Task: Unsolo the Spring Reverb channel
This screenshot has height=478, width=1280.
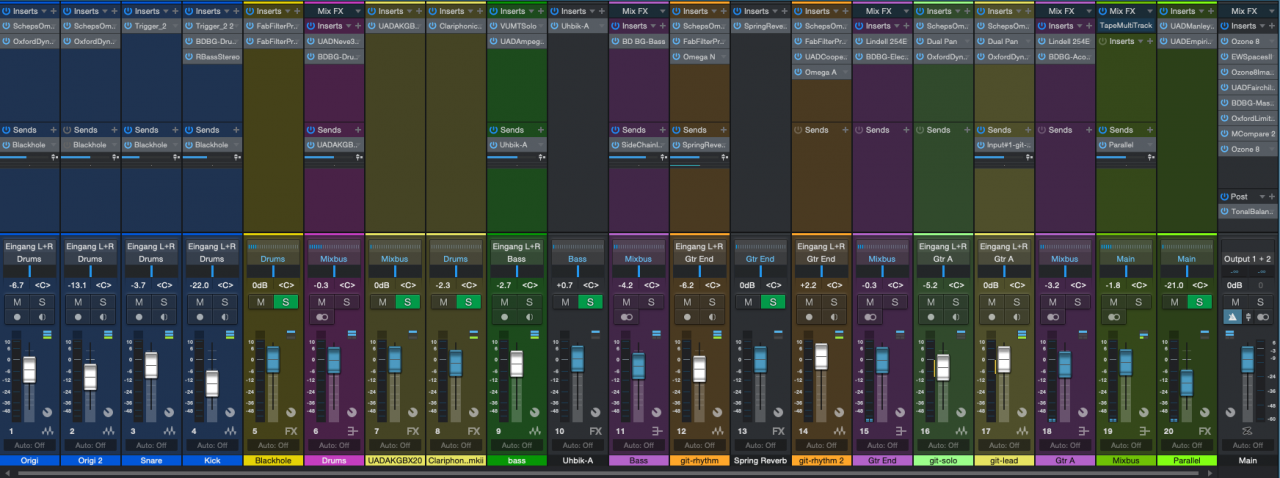Action: [772, 301]
